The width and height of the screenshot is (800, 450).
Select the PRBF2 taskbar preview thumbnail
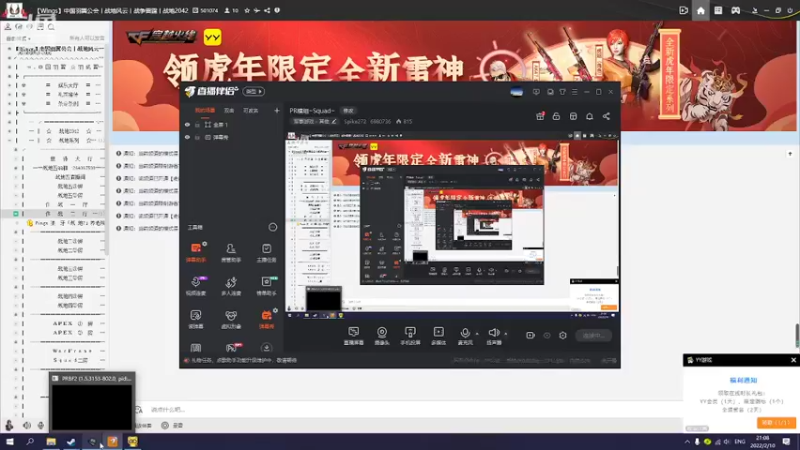click(92, 402)
